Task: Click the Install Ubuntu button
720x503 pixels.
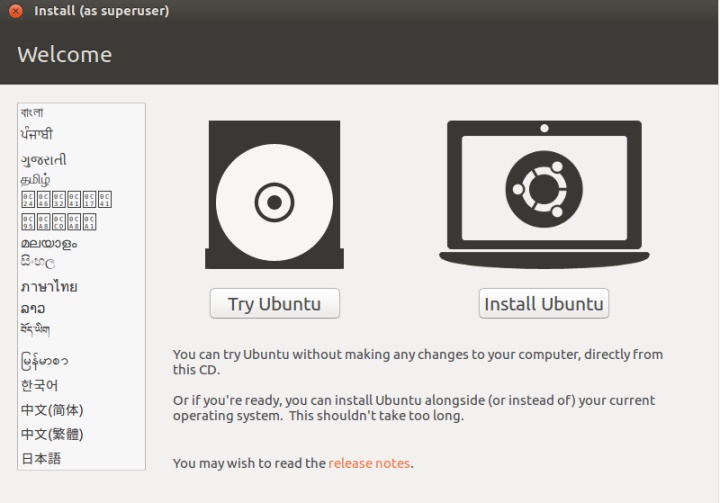Action: pos(544,304)
